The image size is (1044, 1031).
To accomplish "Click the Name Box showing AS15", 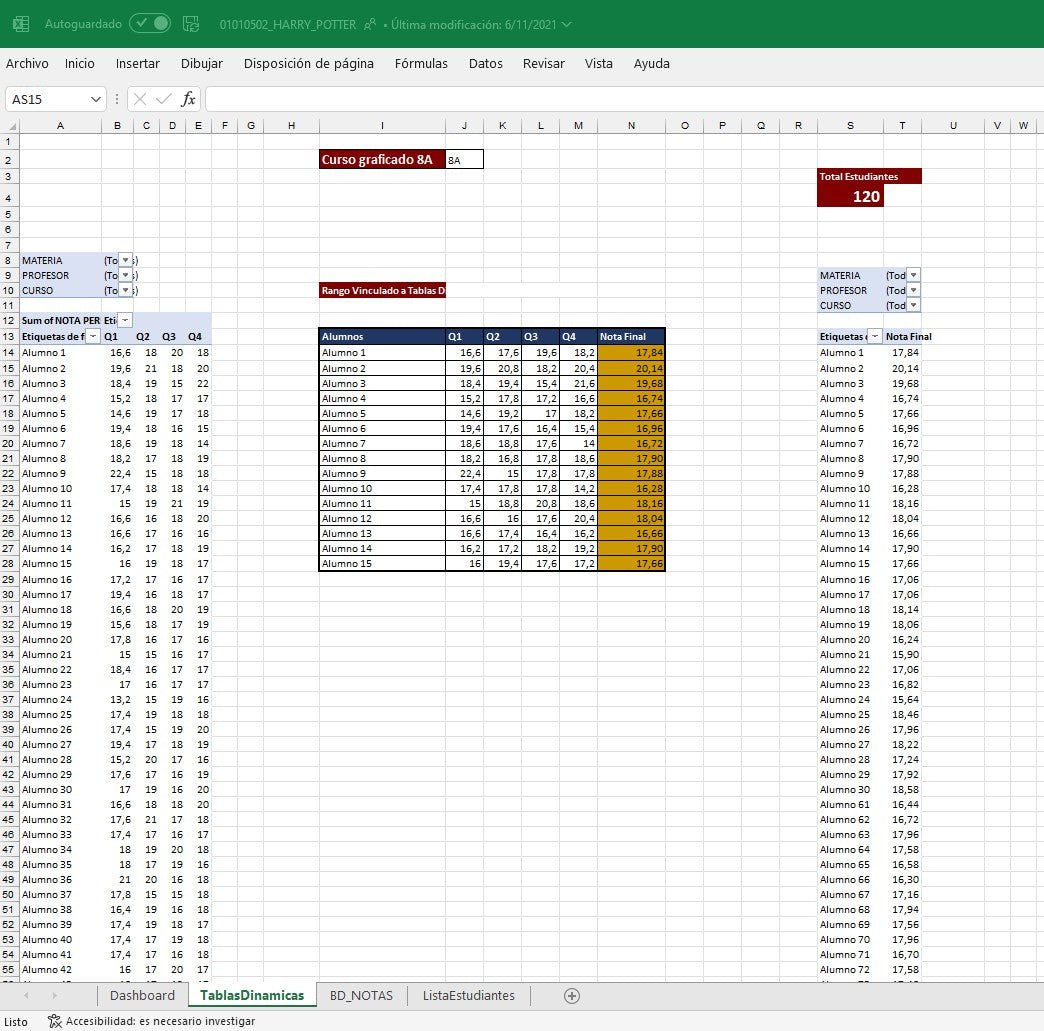I will tap(47, 99).
